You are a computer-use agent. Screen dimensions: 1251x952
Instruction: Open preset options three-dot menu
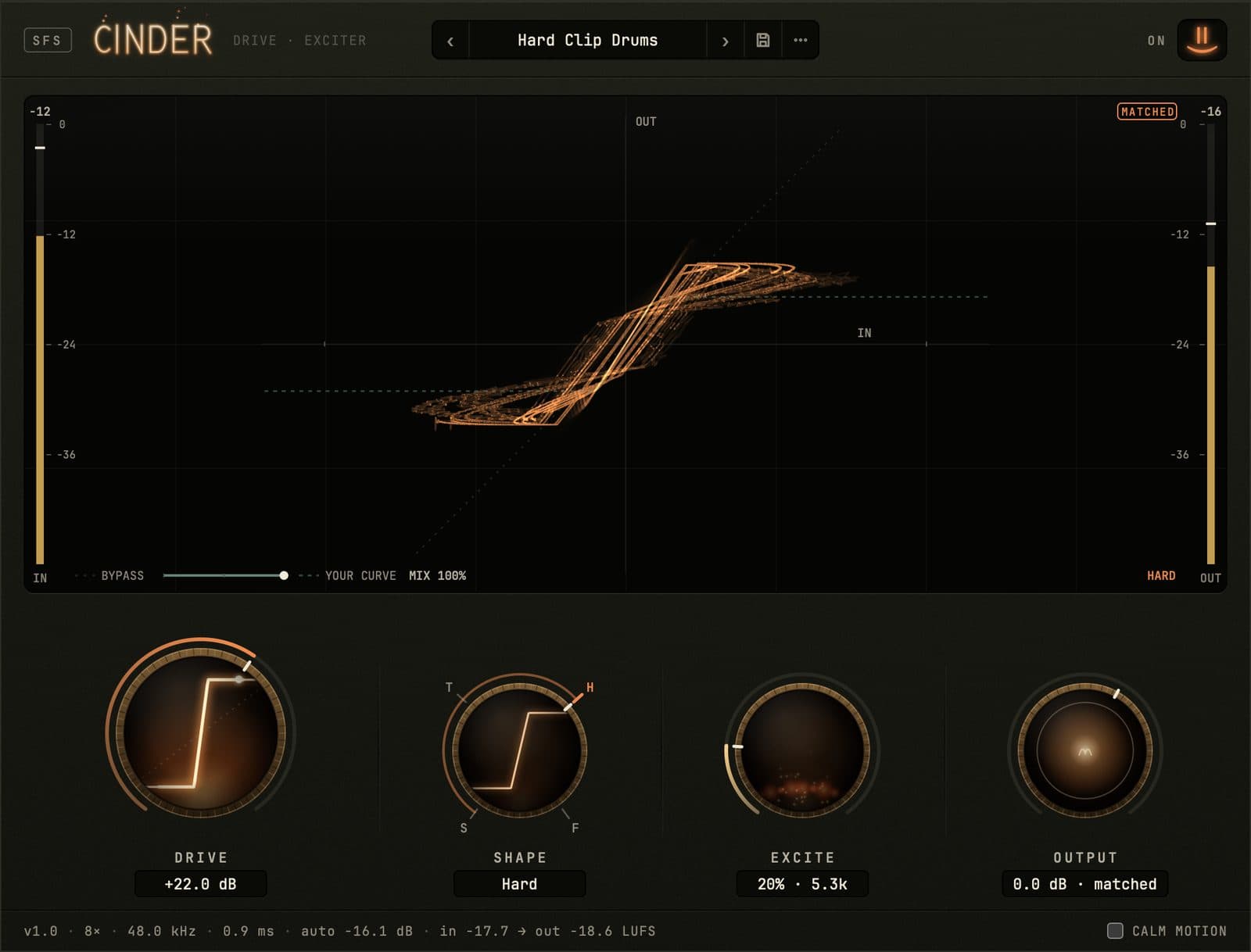tap(801, 40)
